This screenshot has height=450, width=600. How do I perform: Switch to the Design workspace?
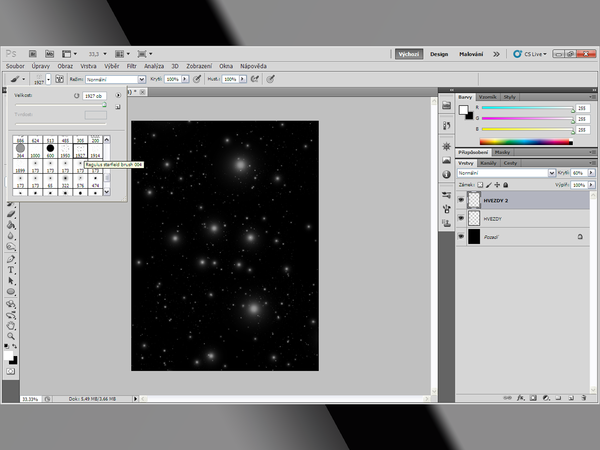click(439, 54)
